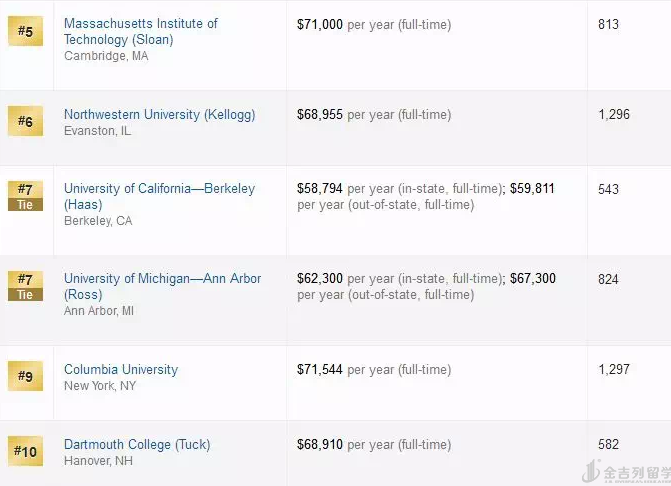This screenshot has height=486, width=671.
Task: Click the #9 rank badge
Action: [x=26, y=377]
